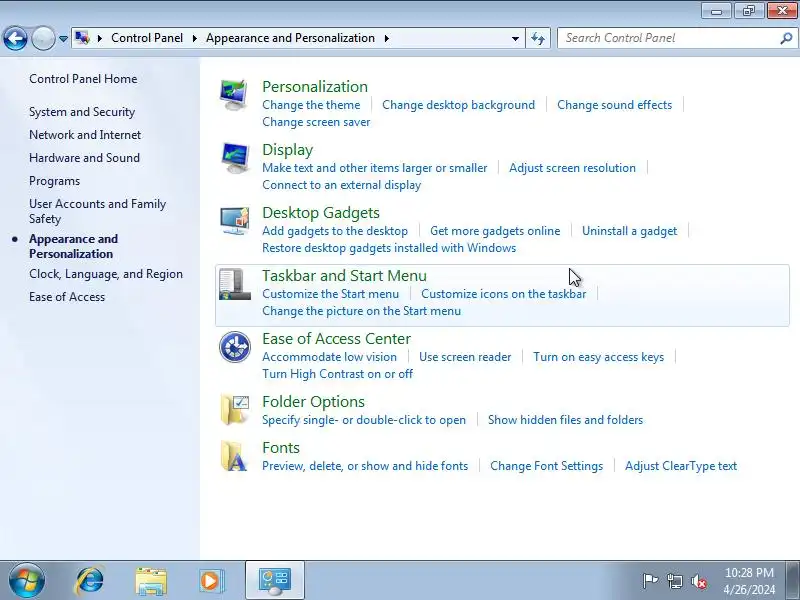800x600 pixels.
Task: Click Show hidden files and folders
Action: click(x=565, y=420)
